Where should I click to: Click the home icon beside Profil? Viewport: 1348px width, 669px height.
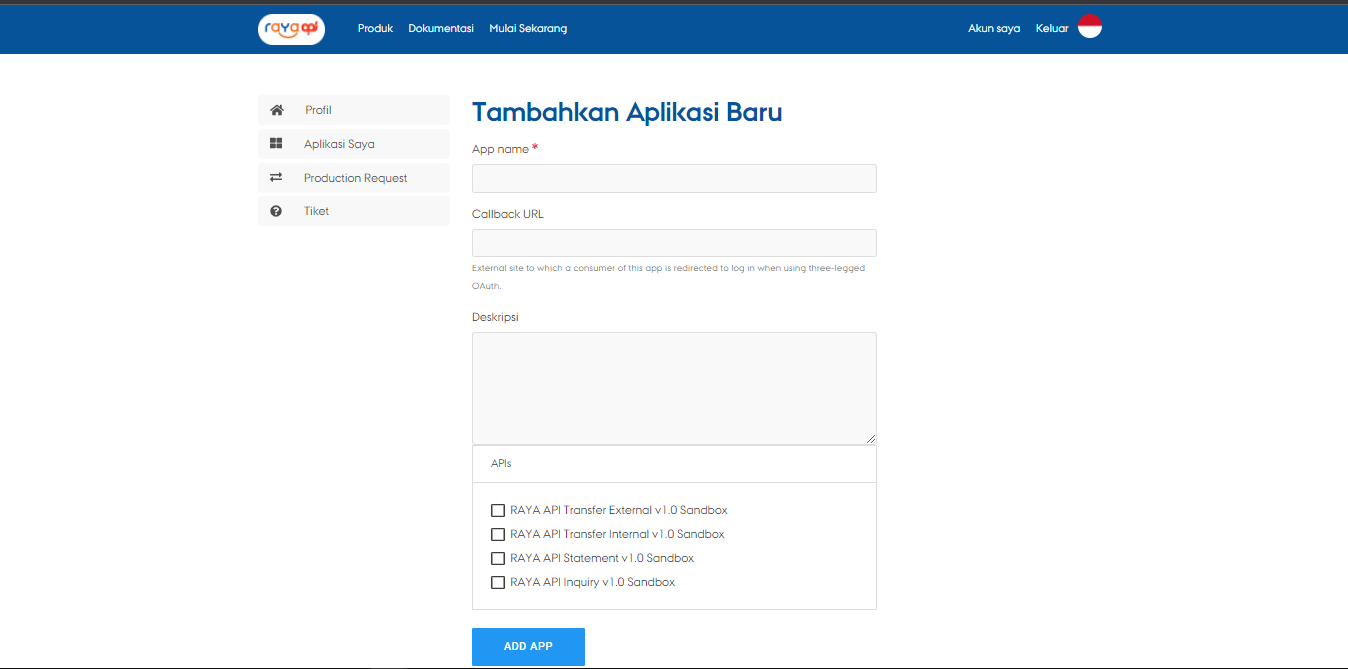277,110
